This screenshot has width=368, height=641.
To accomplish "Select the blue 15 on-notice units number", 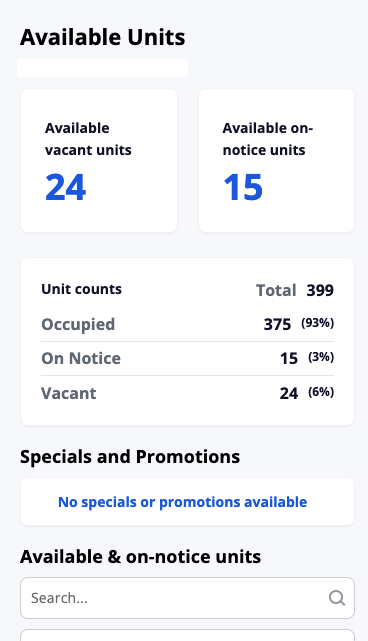I will (243, 187).
